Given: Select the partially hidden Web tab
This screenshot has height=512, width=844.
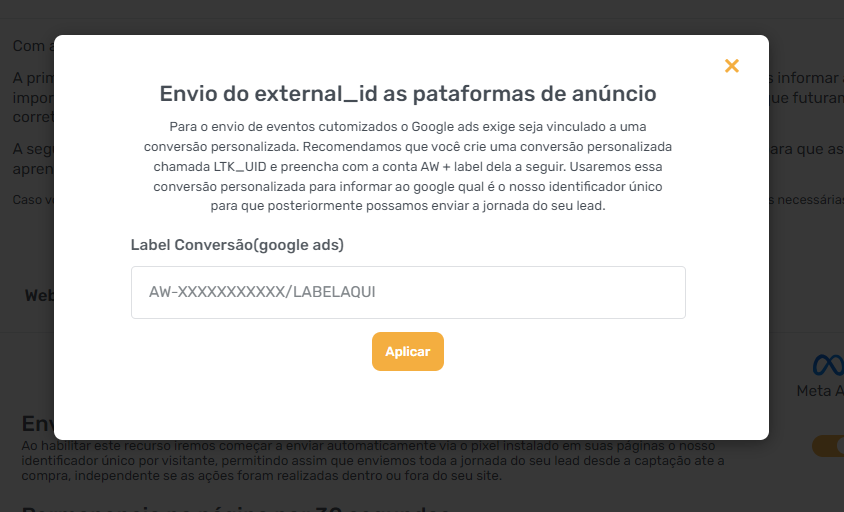Looking at the screenshot, I should click(39, 296).
